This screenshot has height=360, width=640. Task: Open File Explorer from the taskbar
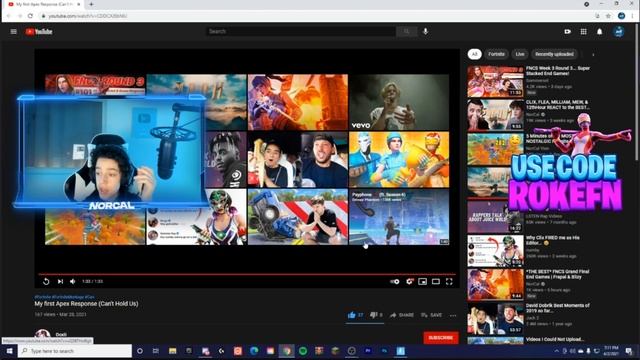click(173, 351)
